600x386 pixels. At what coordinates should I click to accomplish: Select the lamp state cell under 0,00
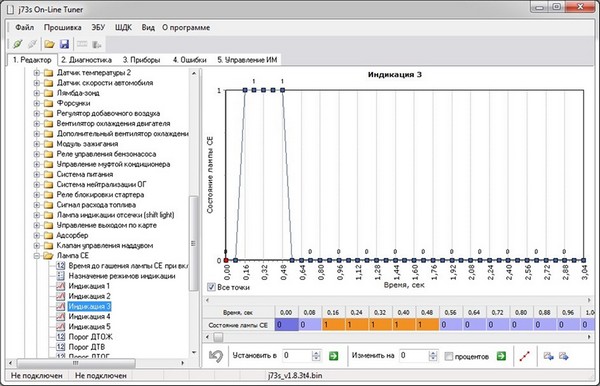tap(286, 325)
